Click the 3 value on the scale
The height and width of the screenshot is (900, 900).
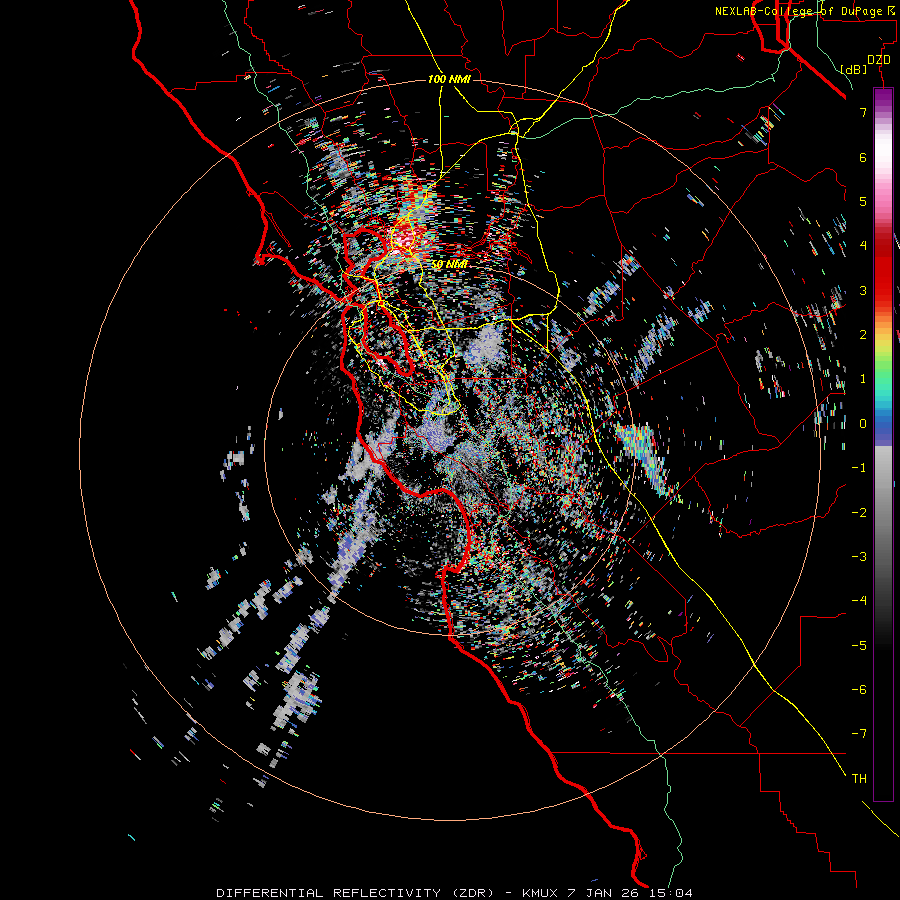coord(863,290)
